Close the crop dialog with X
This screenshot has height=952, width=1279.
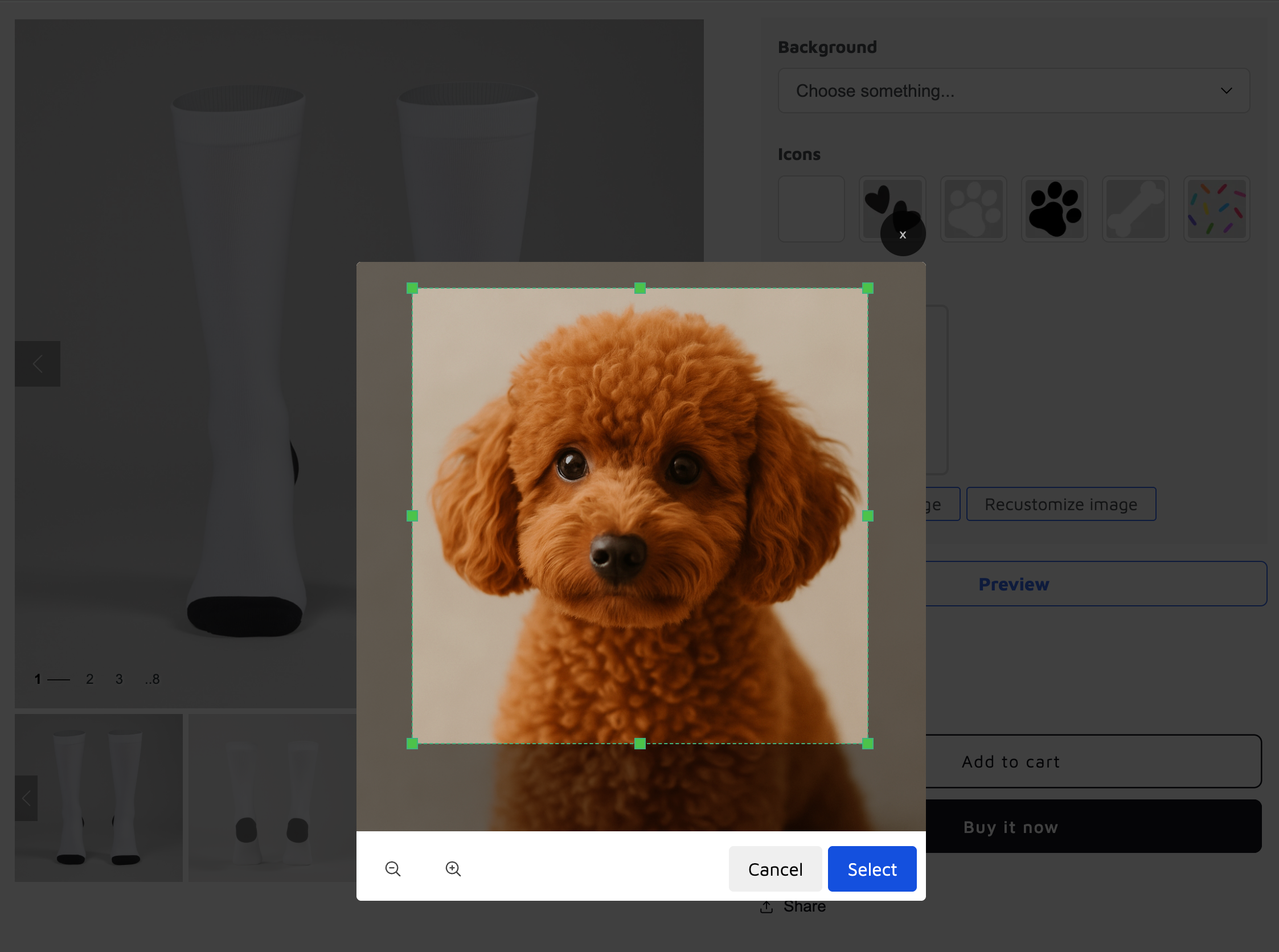pos(903,235)
